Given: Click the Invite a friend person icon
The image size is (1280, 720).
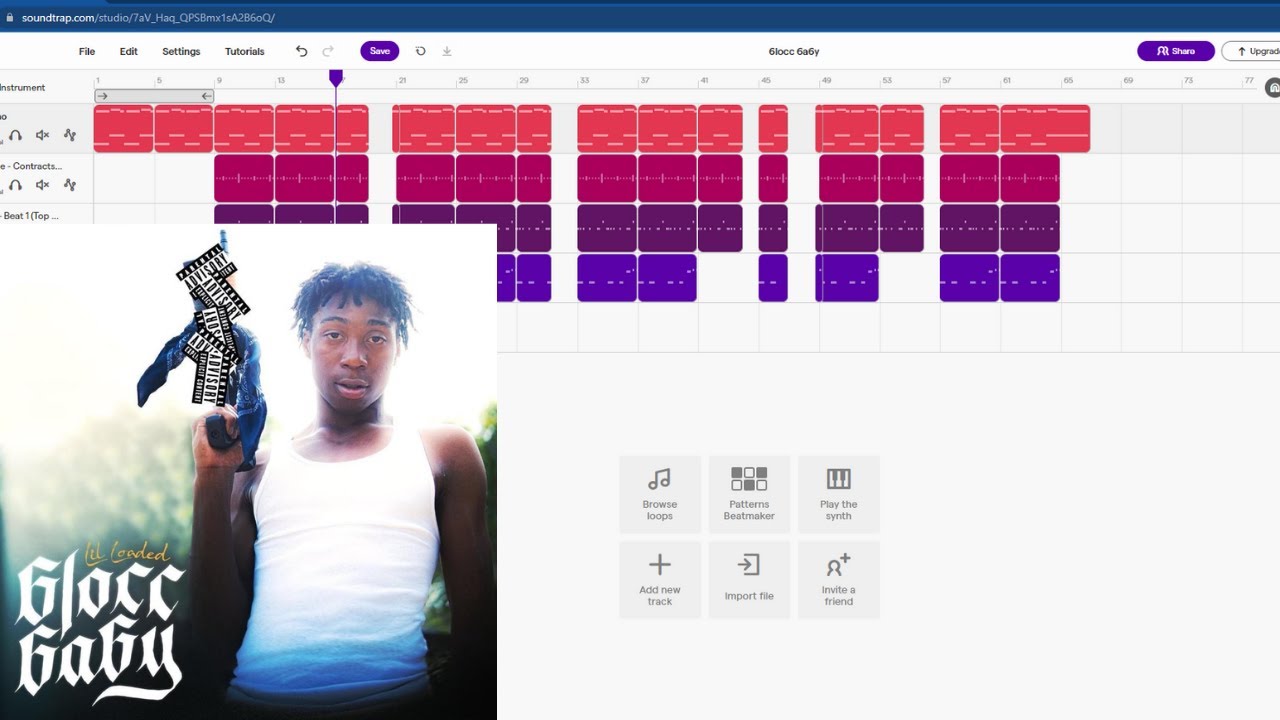Looking at the screenshot, I should point(838,565).
